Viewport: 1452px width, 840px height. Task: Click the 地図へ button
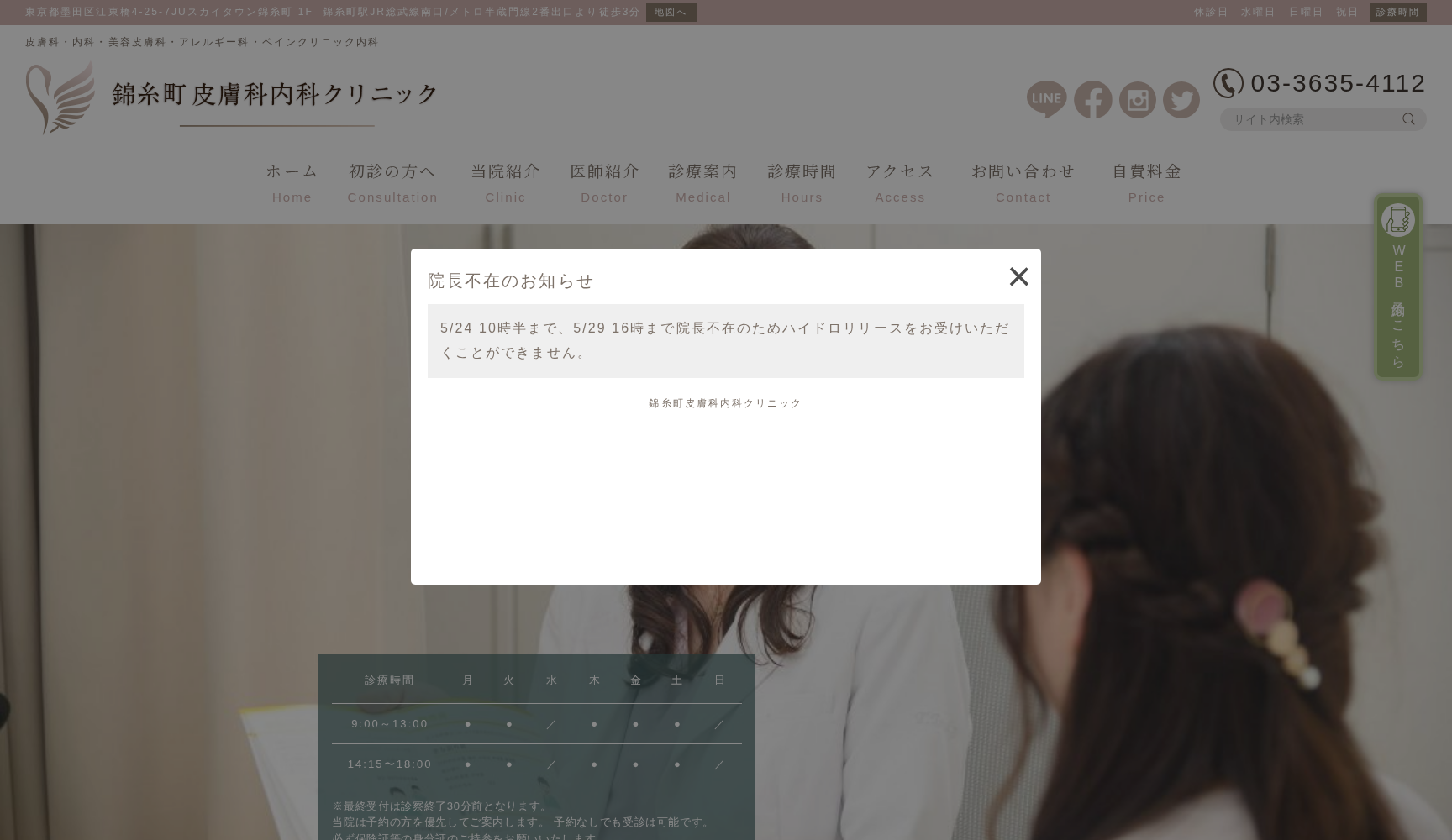pos(671,13)
